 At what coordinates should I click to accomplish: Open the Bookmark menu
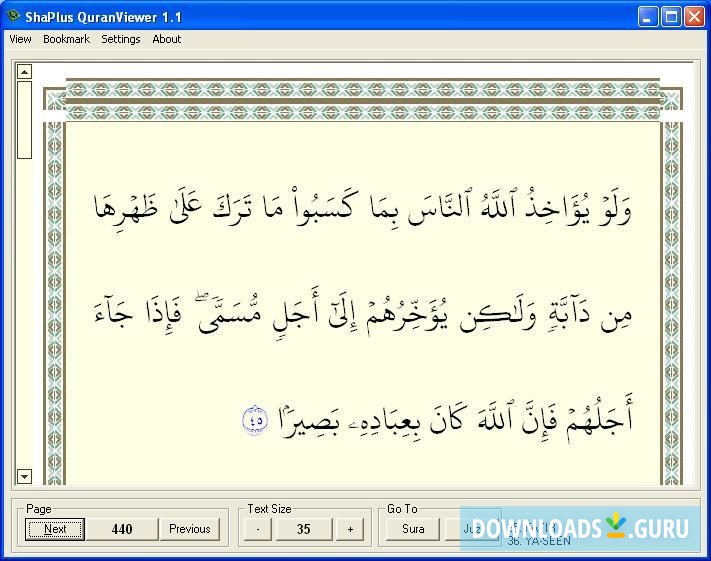click(x=66, y=39)
